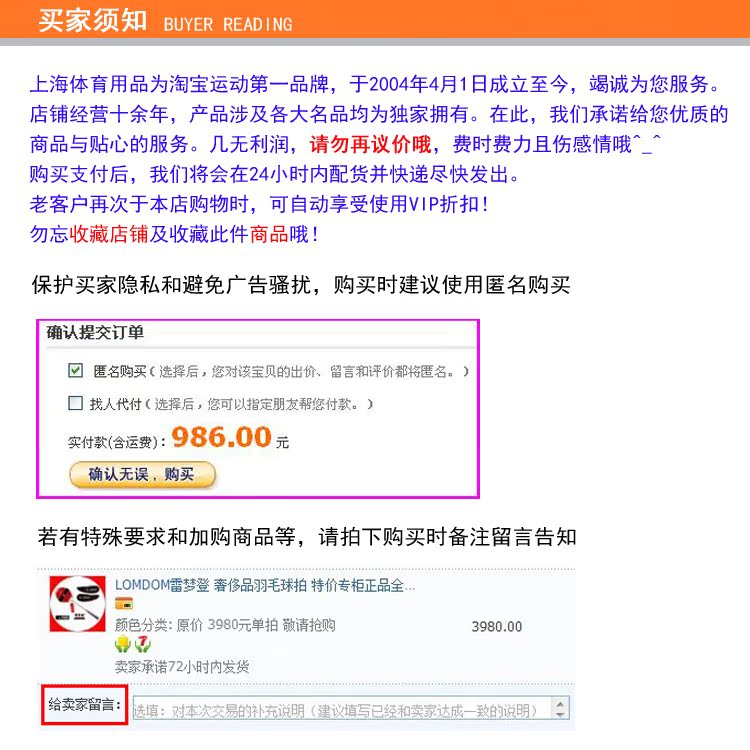Click the up arrow on message box
This screenshot has height=750, width=750.
point(560,703)
